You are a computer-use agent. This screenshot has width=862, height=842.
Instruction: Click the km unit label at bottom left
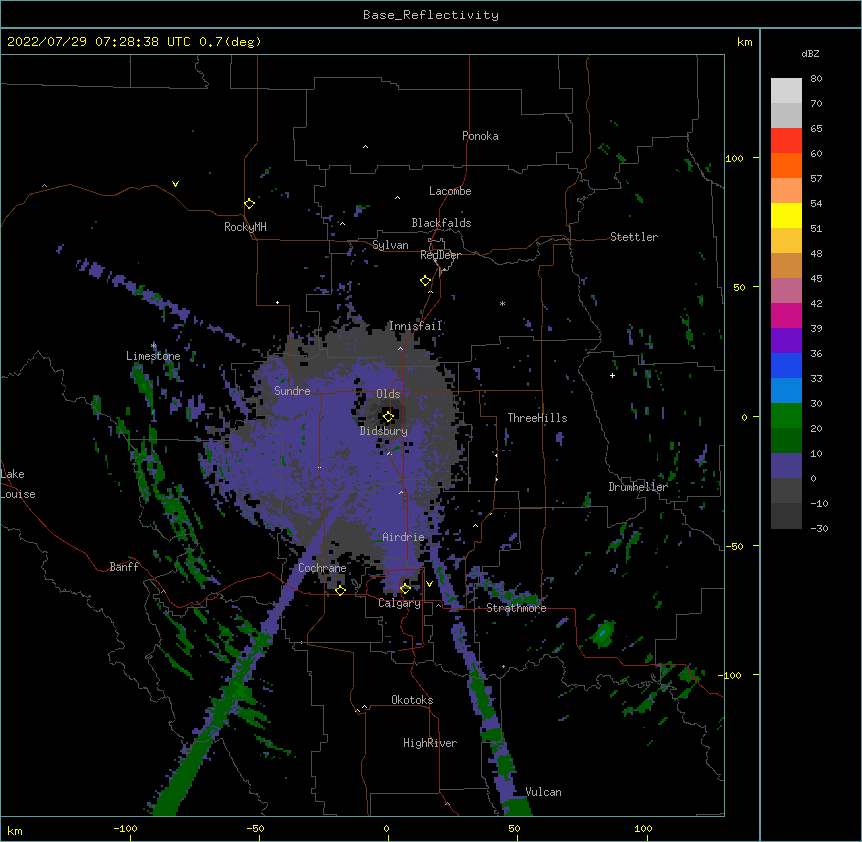[15, 830]
